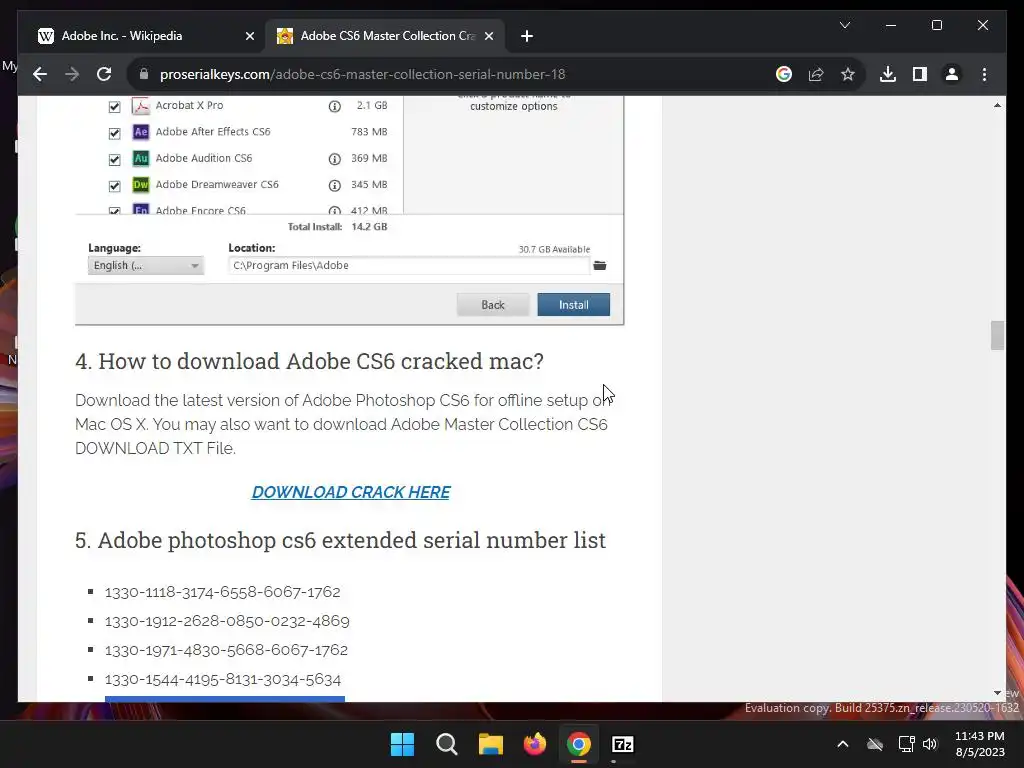Go back with the browser back arrow
The image size is (1024, 768).
click(40, 74)
